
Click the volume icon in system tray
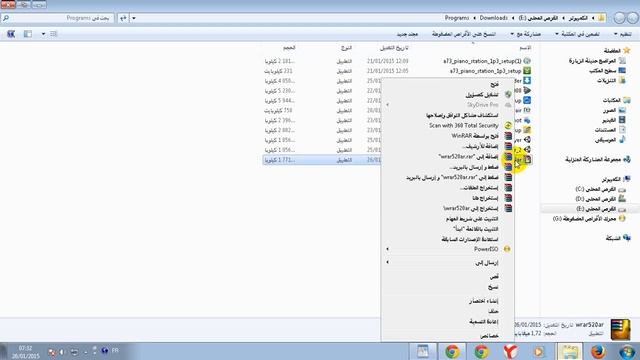62,351
